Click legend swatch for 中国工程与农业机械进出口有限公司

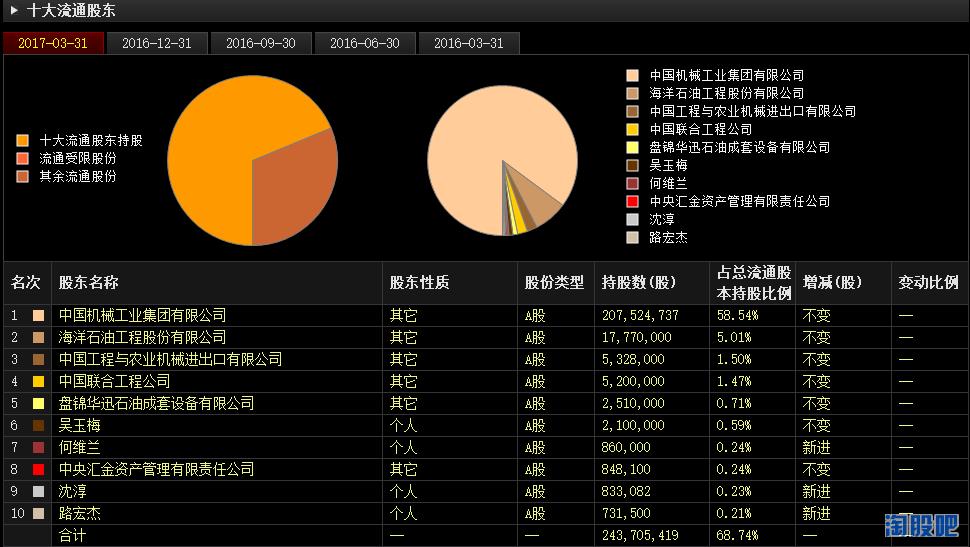click(x=632, y=111)
